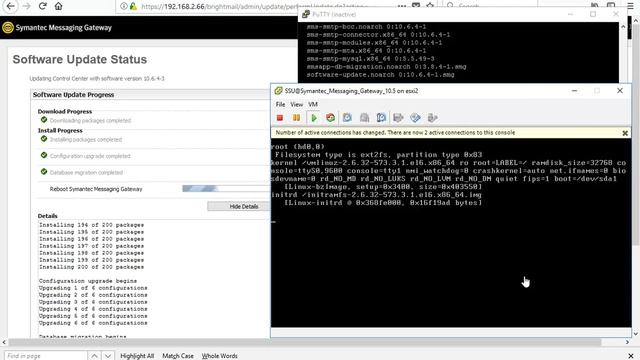Click 'Reboot Symantec Messaging Gateway' label
Screen dimensions: 640x360
coord(96,189)
